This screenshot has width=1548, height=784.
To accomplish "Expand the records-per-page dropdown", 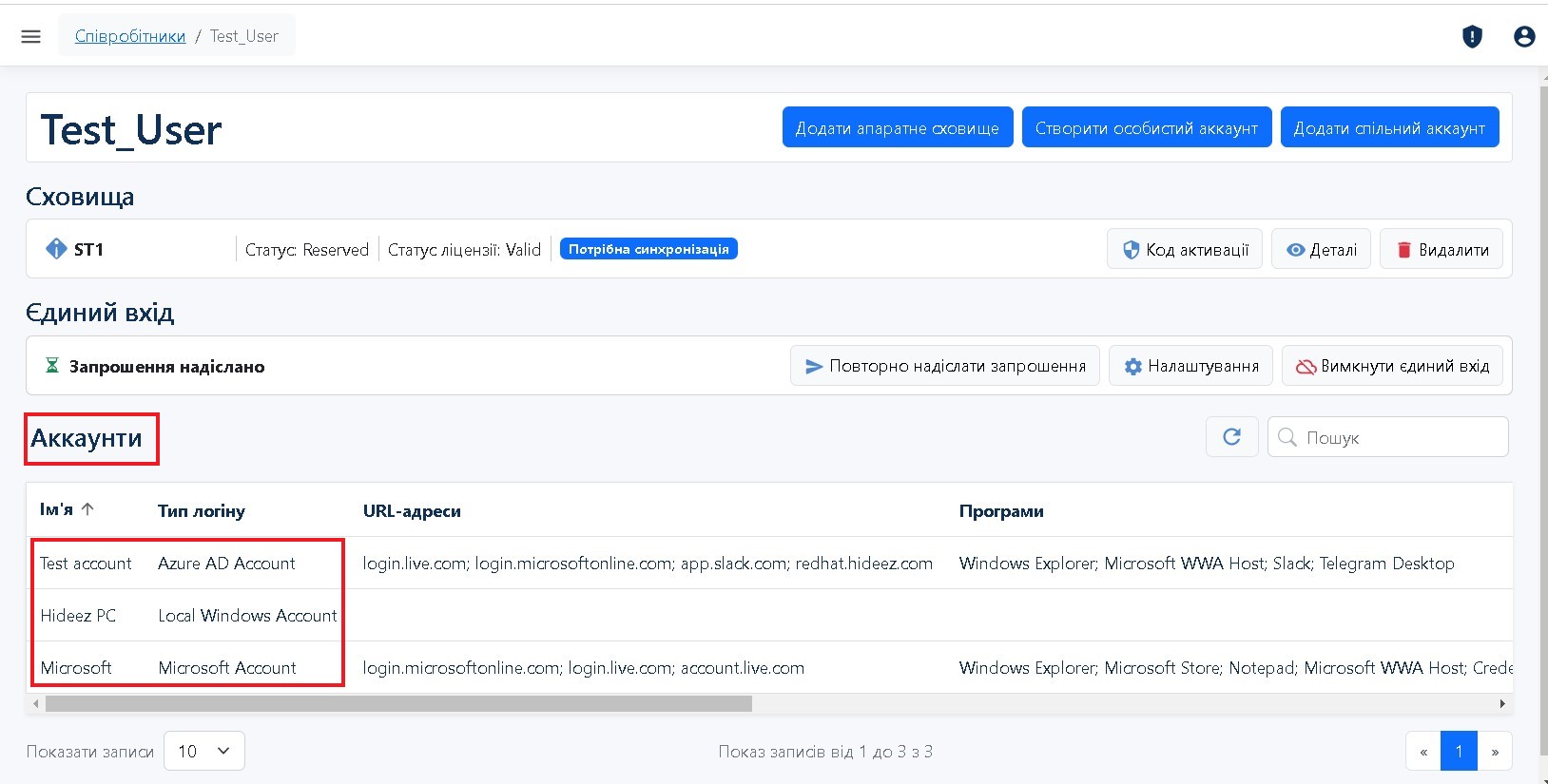I will point(204,751).
